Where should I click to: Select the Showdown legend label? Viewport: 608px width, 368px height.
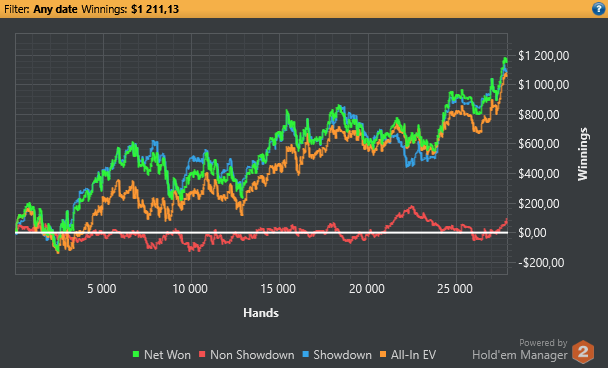tap(342, 355)
